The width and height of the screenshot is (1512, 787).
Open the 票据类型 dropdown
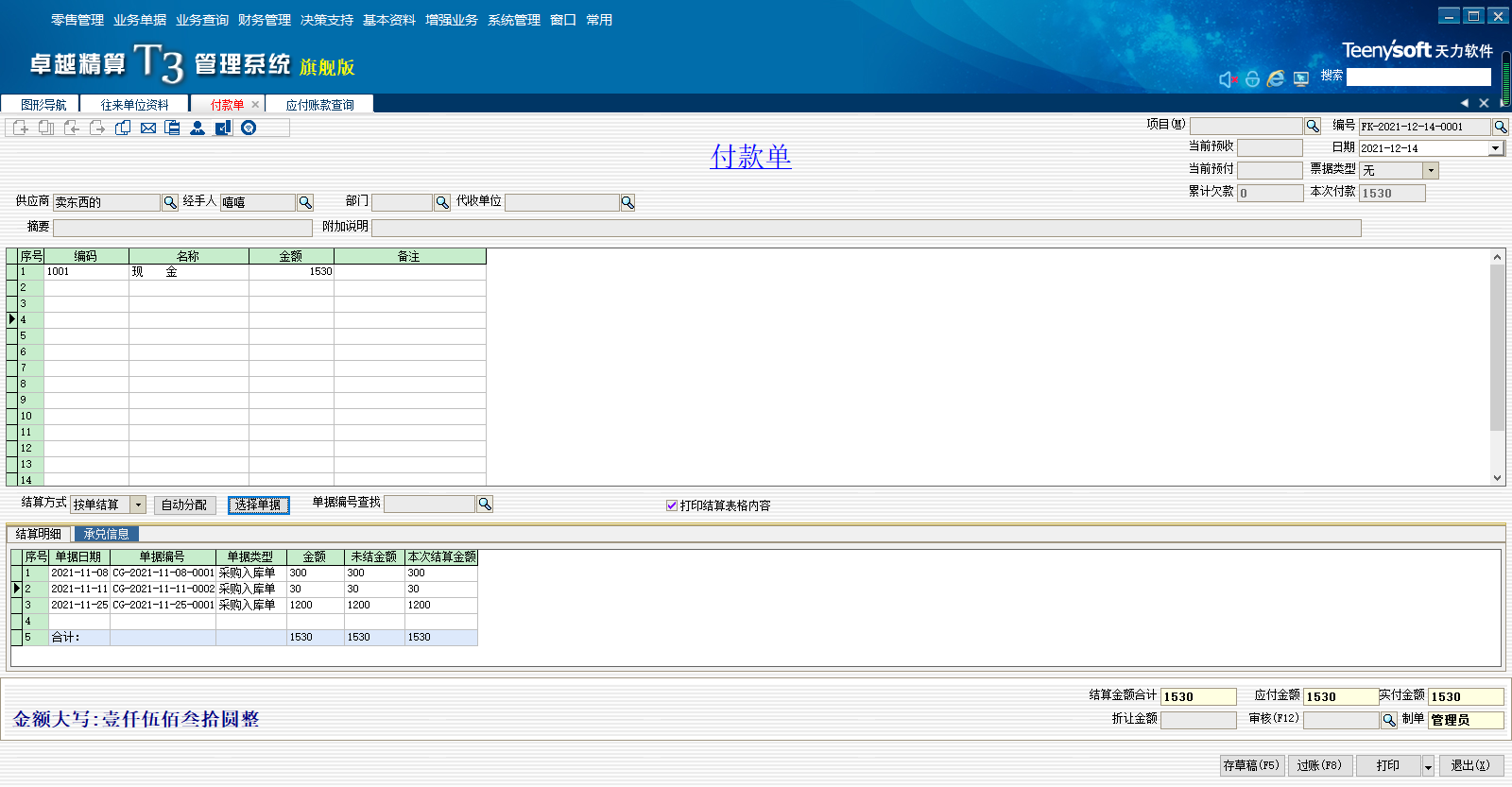[x=1431, y=170]
